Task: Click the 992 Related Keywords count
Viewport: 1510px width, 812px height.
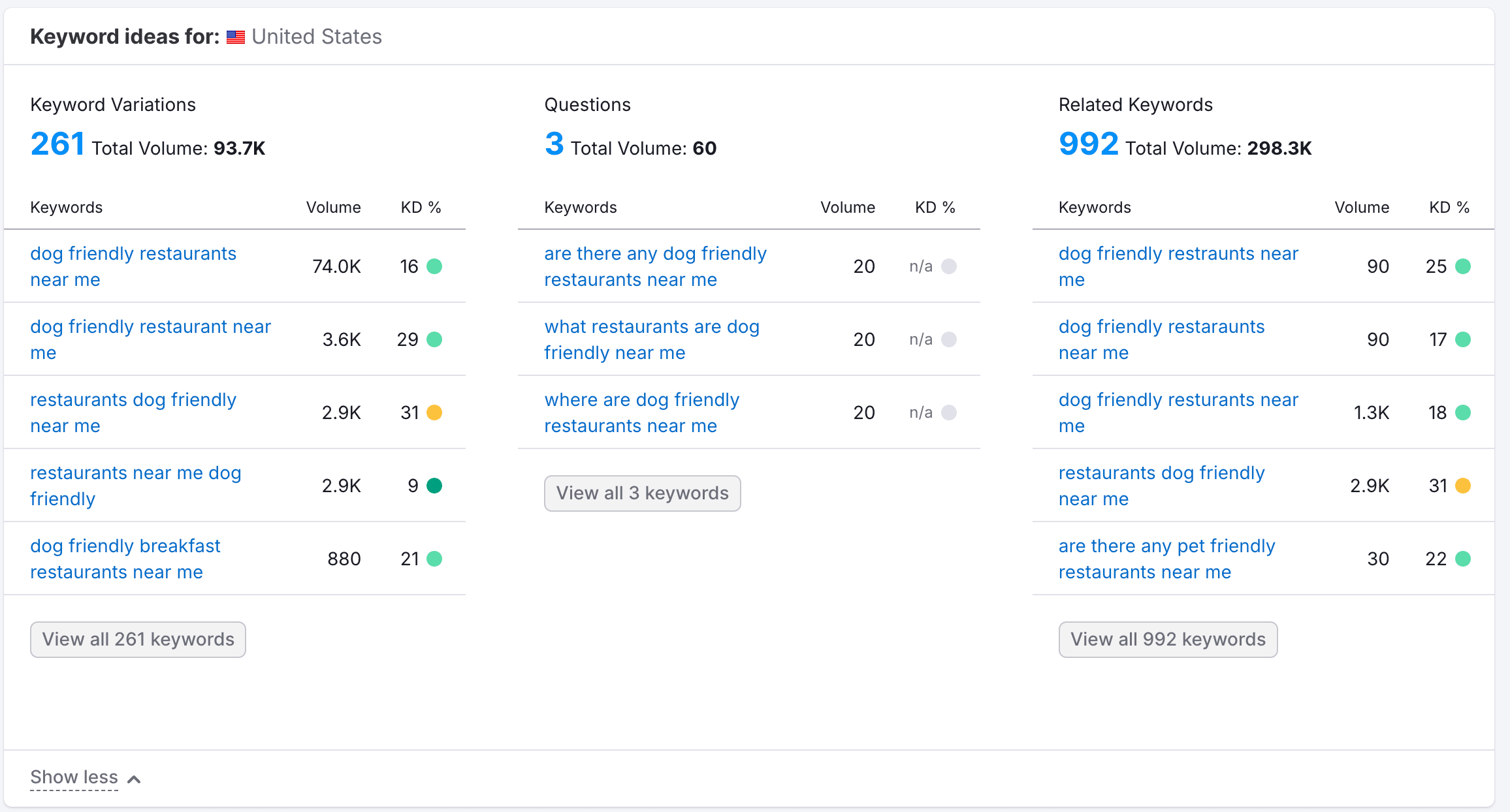Action: [1088, 144]
